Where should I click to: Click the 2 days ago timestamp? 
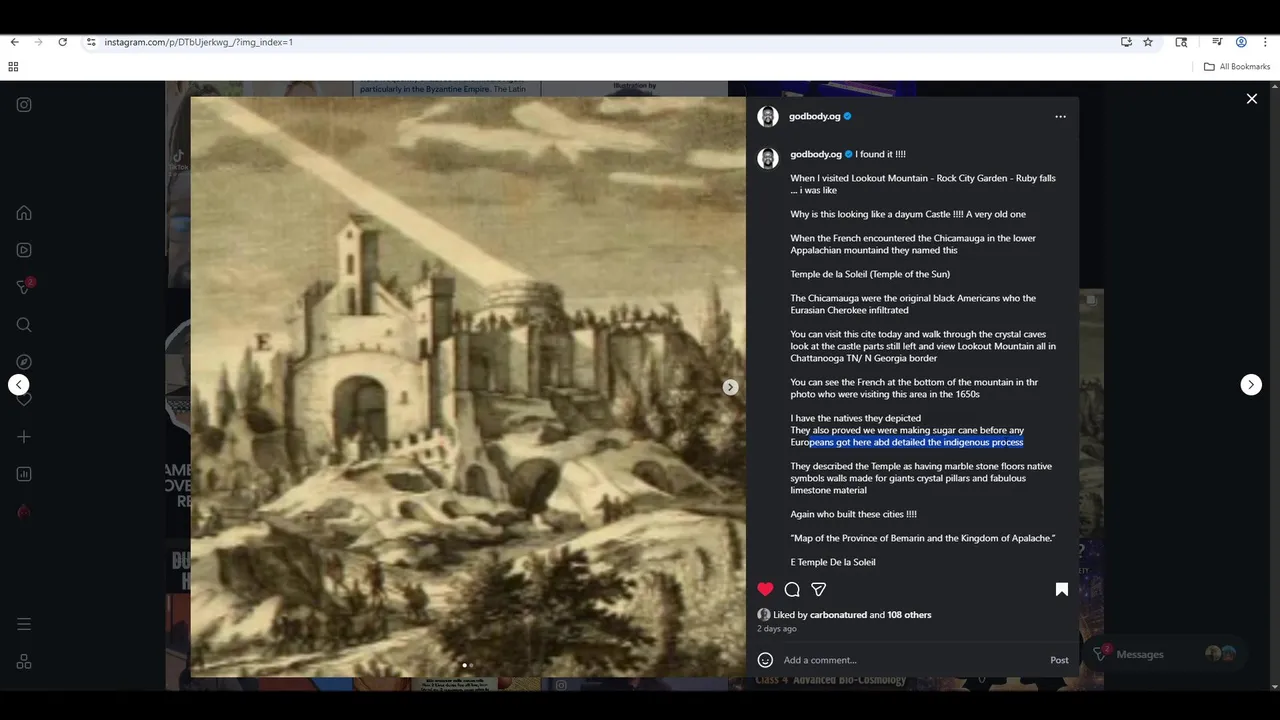pos(777,629)
